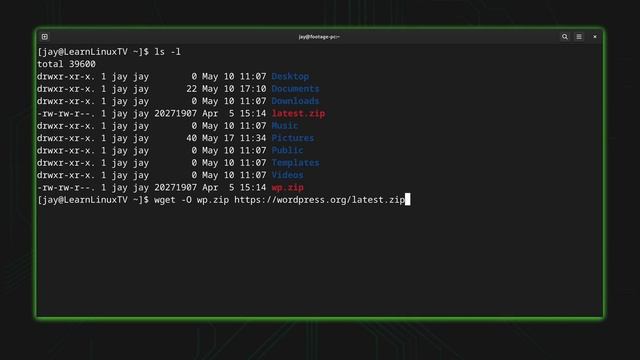Click the terminal window title text
This screenshot has height=360, width=640.
coord(319,37)
